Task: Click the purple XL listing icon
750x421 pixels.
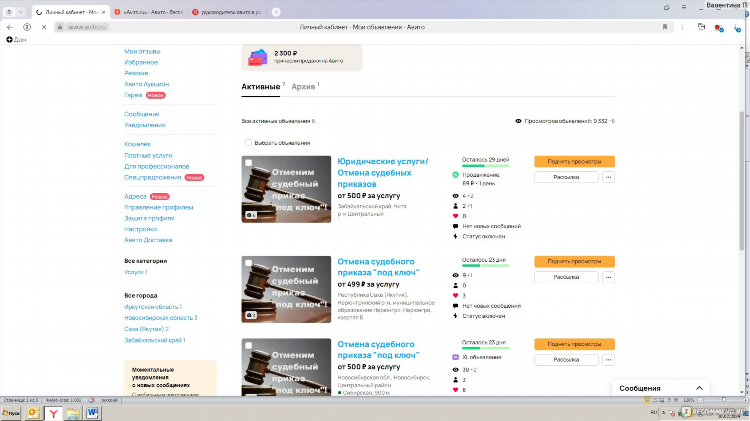Action: click(x=455, y=357)
